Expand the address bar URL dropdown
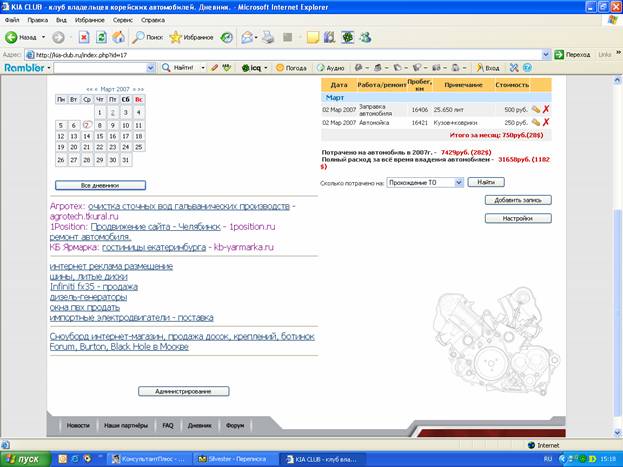623x467 pixels. (546, 54)
